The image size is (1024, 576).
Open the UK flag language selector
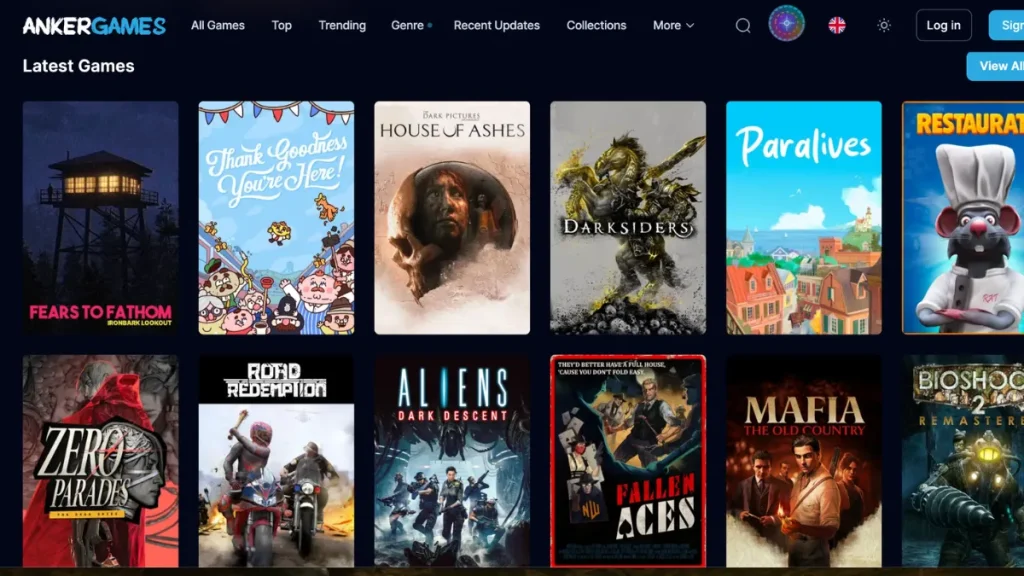pos(837,25)
